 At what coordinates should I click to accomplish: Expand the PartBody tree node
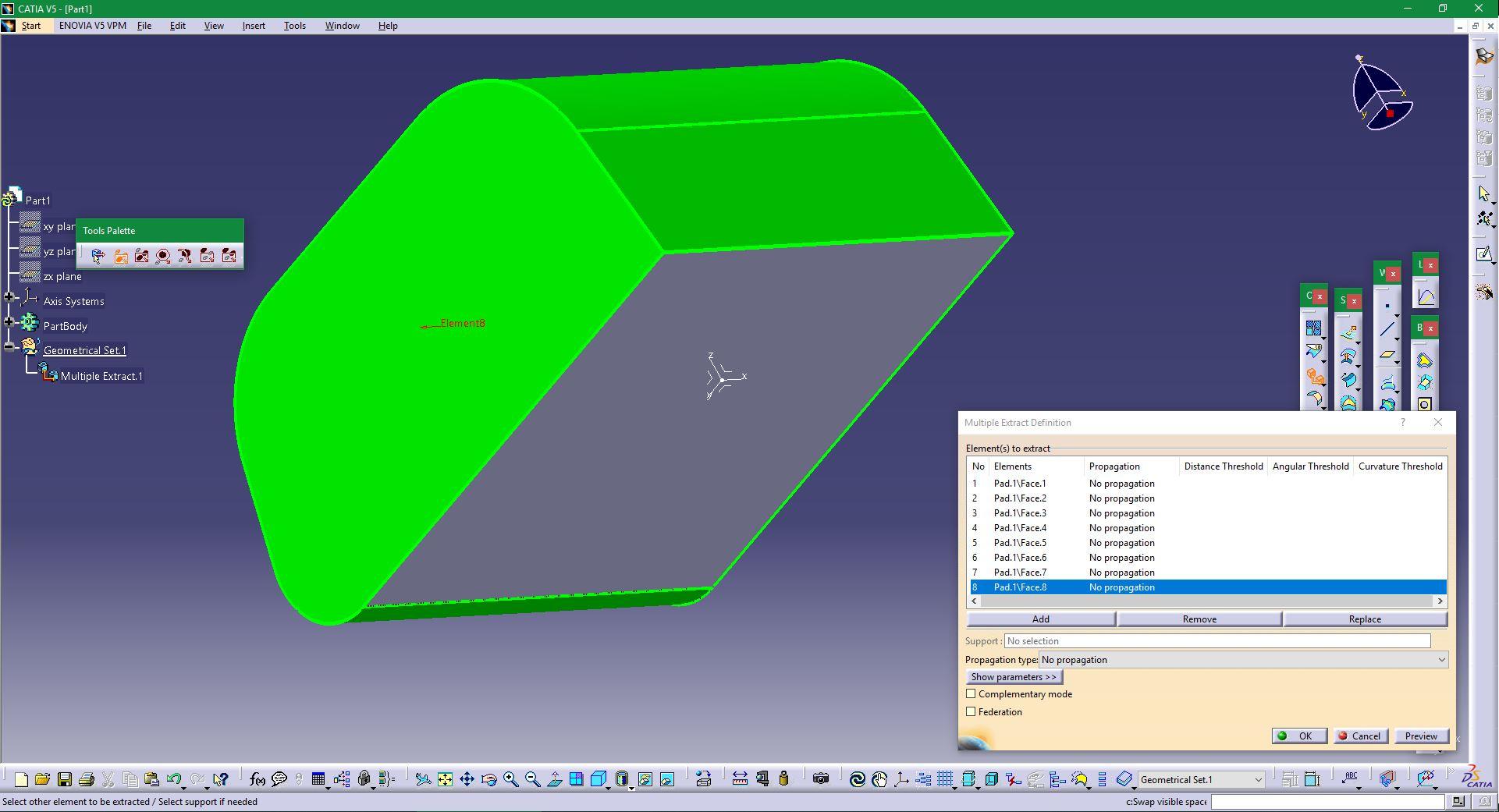(x=9, y=322)
